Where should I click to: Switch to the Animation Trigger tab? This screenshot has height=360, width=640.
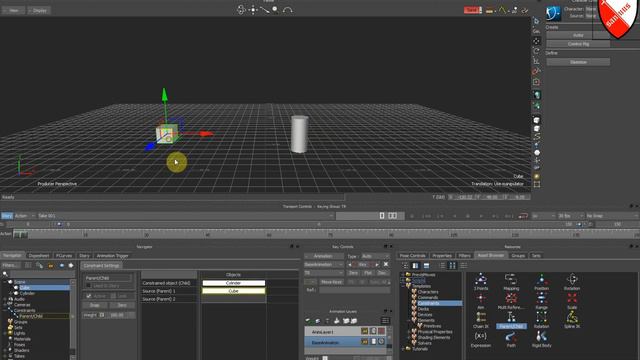pyautogui.click(x=112, y=256)
